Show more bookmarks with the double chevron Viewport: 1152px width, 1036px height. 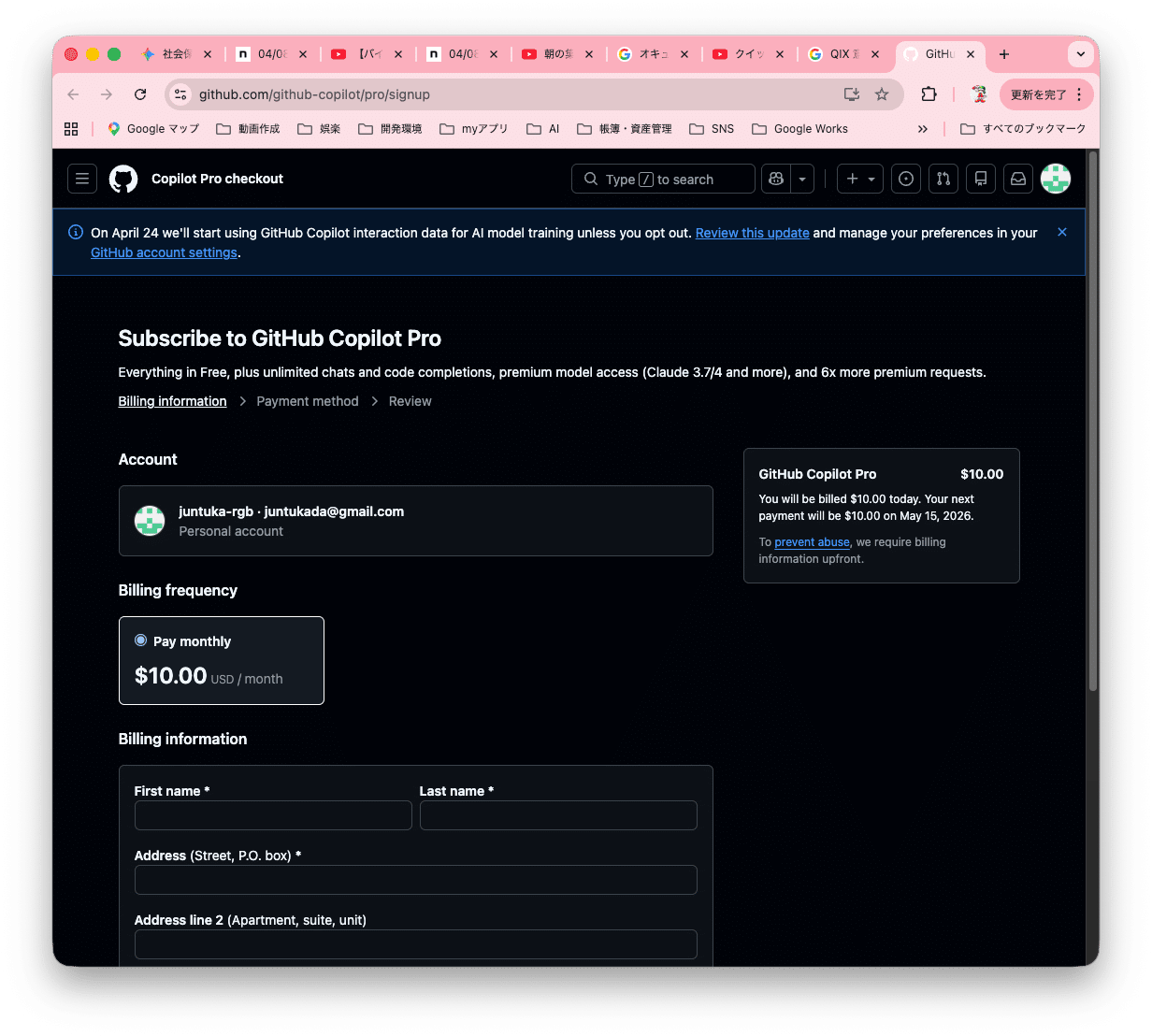[923, 129]
